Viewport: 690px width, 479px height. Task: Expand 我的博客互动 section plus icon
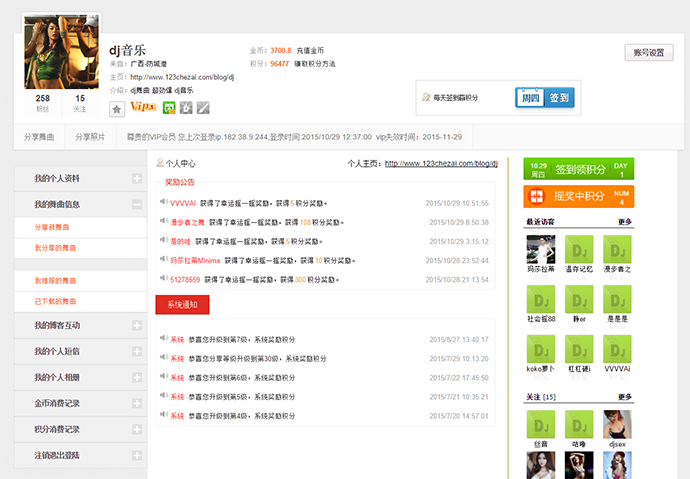pos(137,325)
